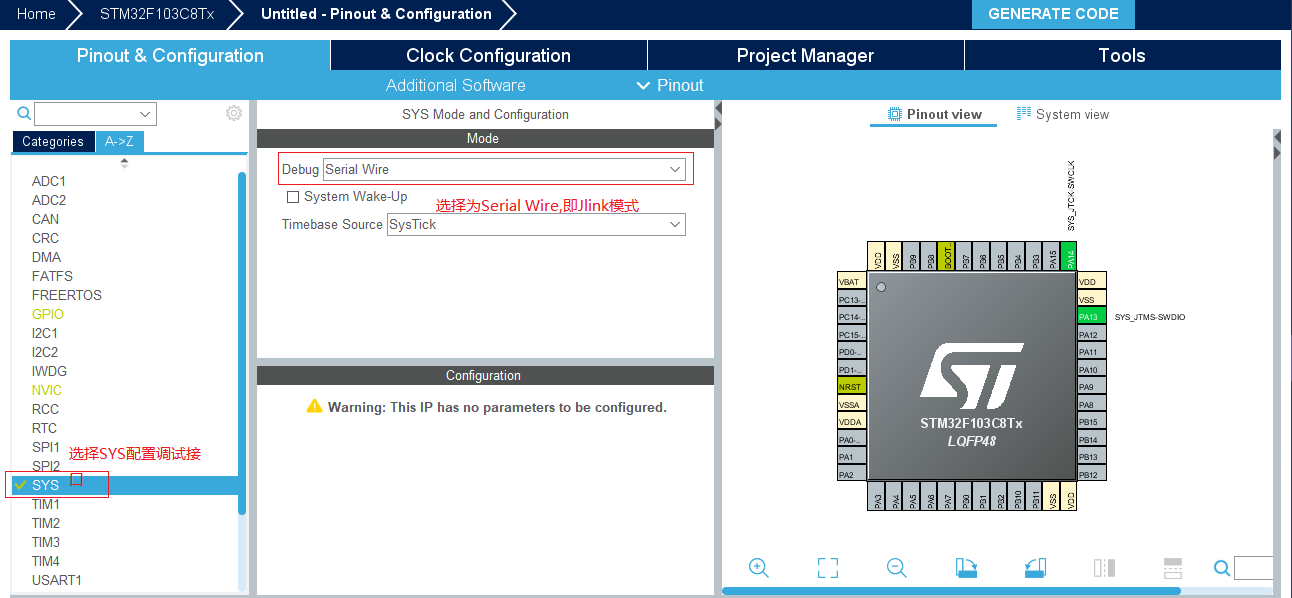Click the VBAT pin
Screen dimensions: 1292x598
[x=851, y=282]
